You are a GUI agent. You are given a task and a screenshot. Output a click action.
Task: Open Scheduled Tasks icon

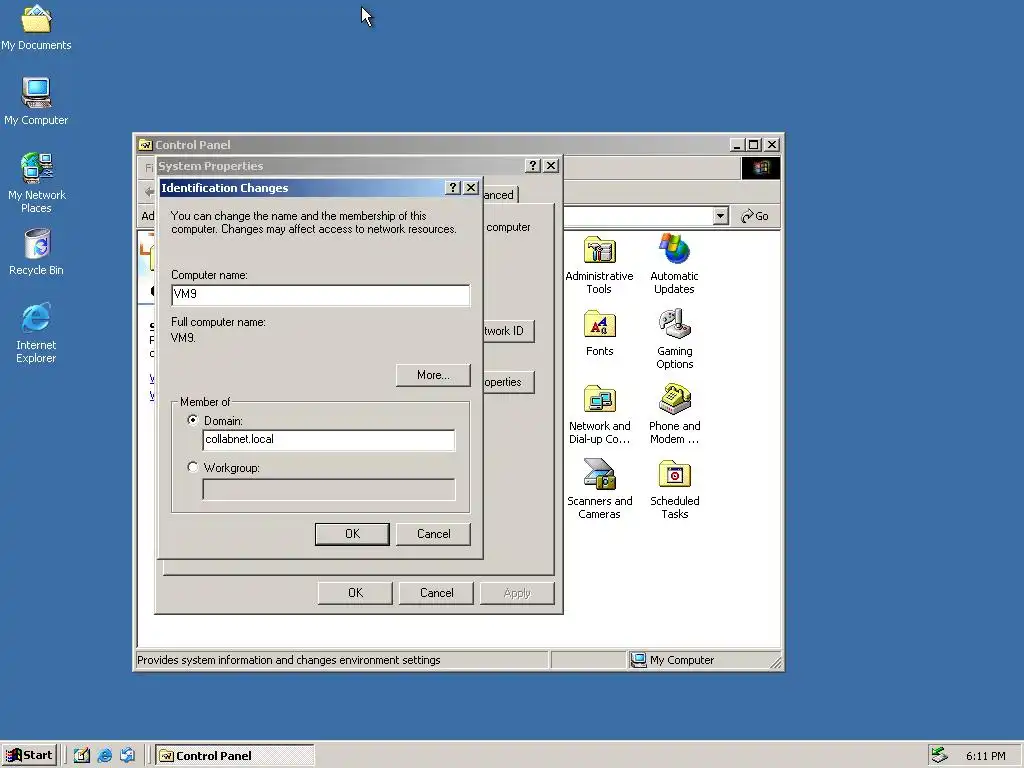click(675, 489)
